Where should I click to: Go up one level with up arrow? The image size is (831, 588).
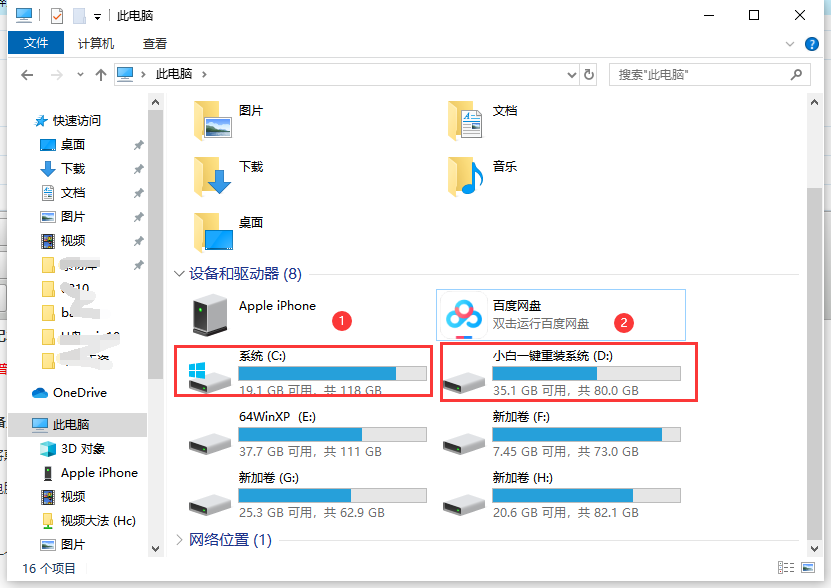click(100, 75)
